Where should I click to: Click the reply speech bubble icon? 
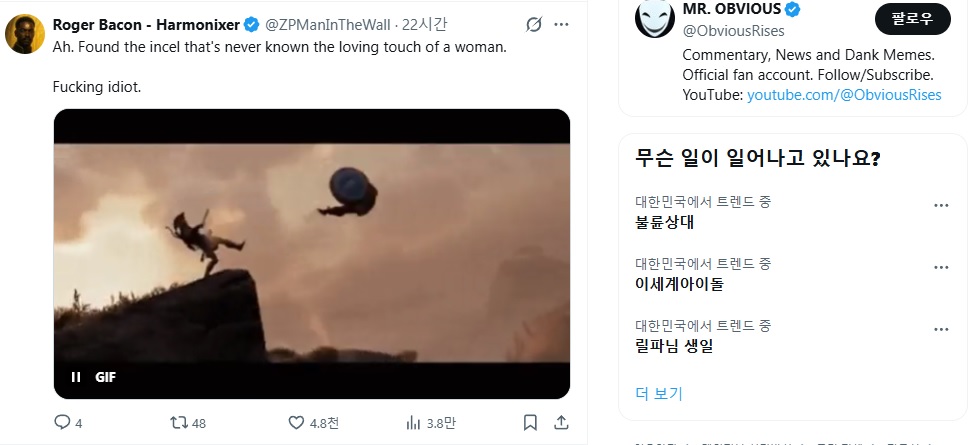62,423
